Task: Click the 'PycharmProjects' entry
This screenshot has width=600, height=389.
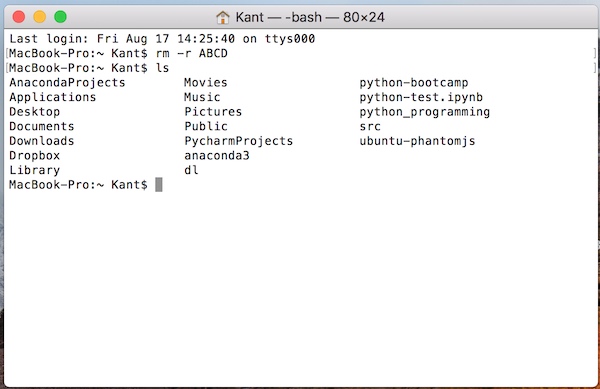Action: point(238,141)
